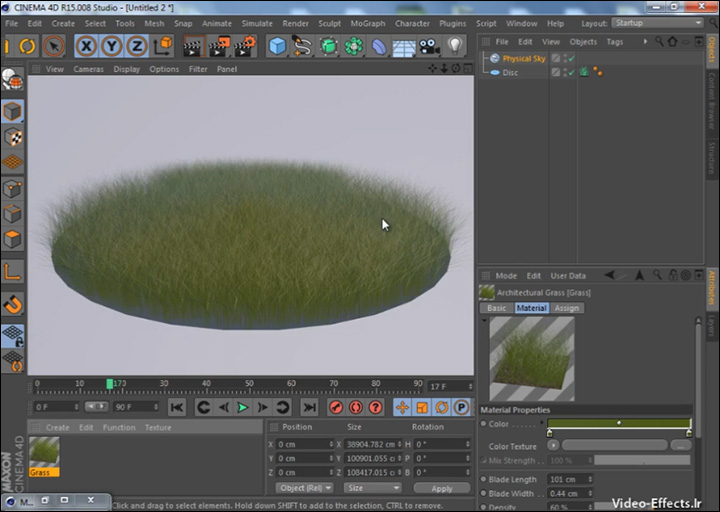Add a camera object
The width and height of the screenshot is (720, 512).
(429, 46)
